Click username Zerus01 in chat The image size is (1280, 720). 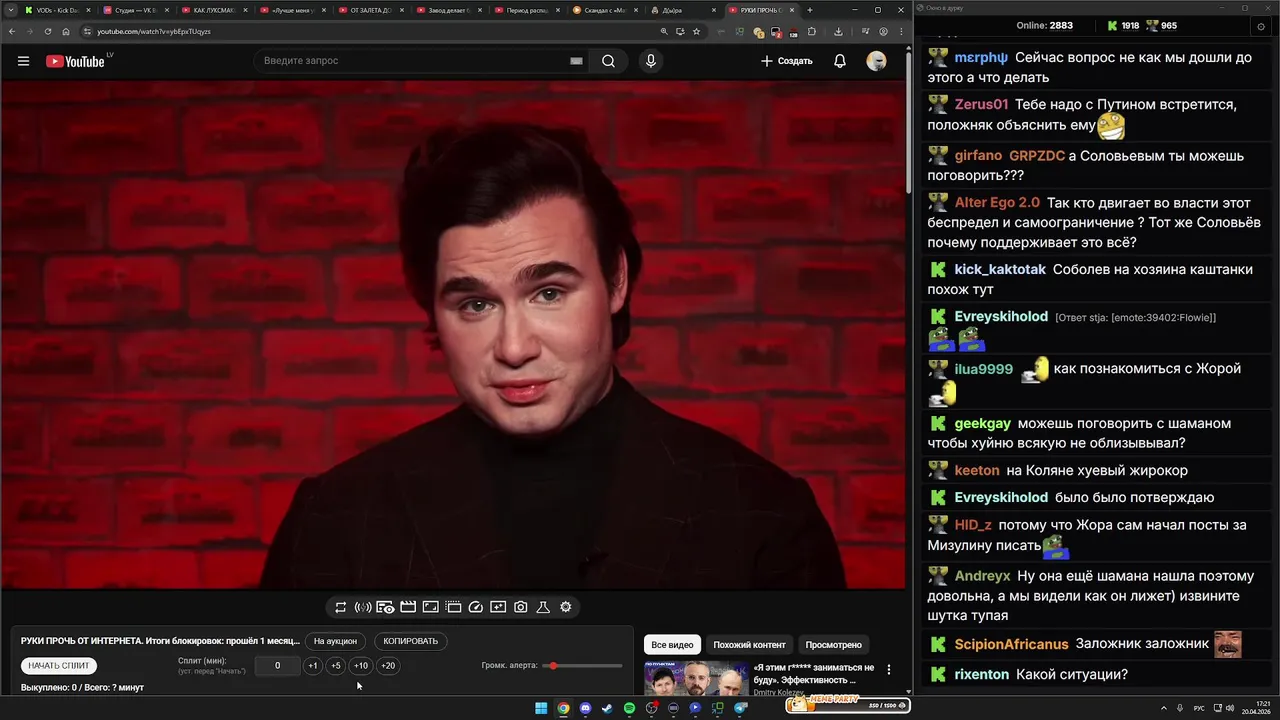tap(981, 104)
